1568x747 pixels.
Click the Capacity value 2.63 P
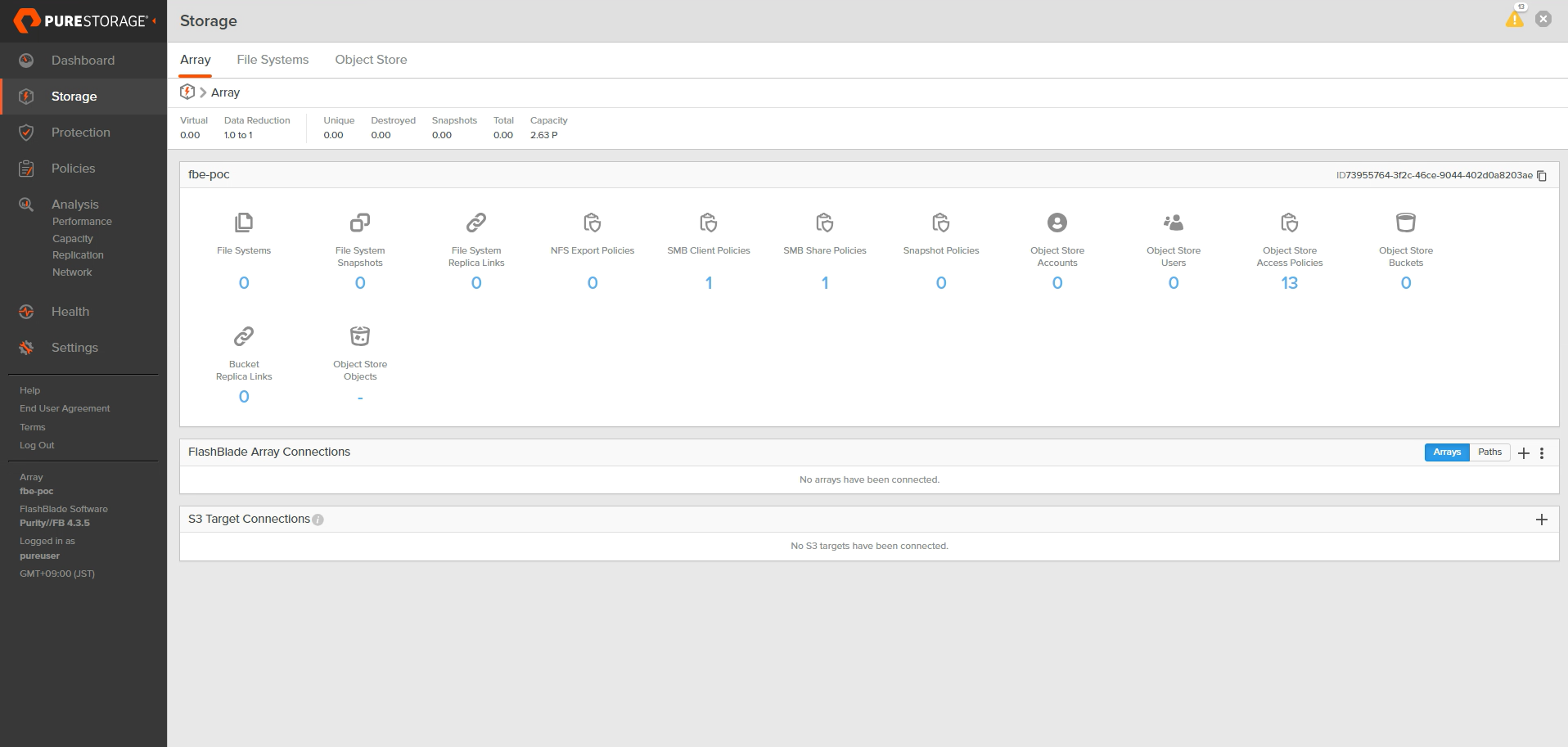[x=544, y=136]
